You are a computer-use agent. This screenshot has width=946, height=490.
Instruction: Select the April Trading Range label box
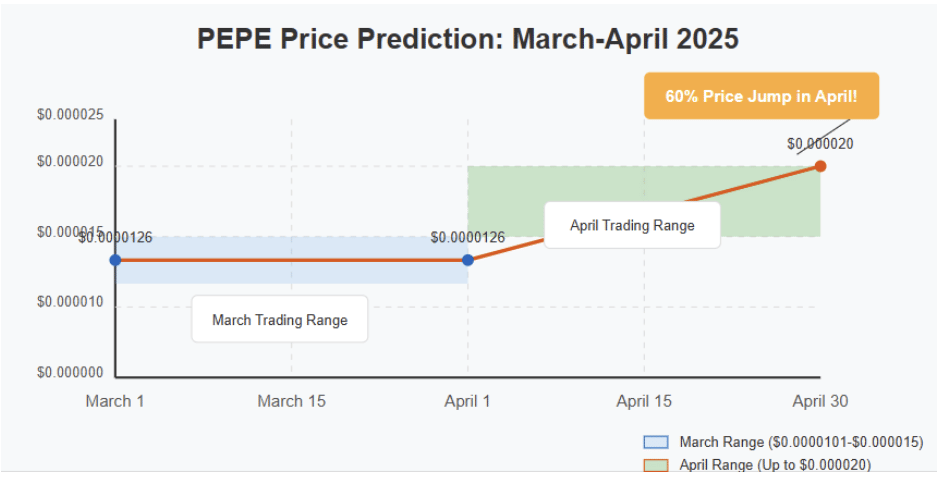click(x=632, y=226)
